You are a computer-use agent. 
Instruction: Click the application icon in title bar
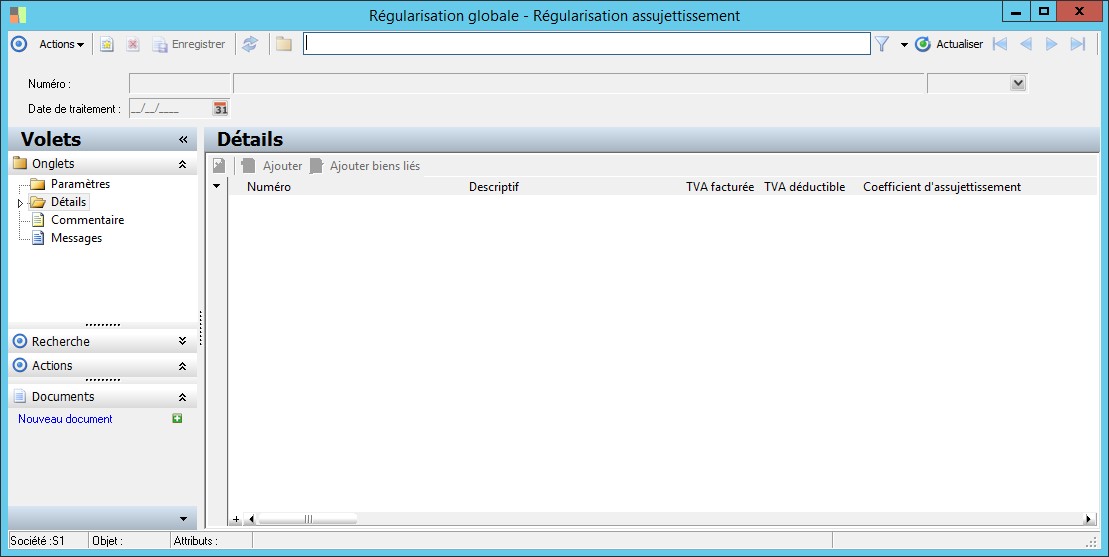click(x=18, y=15)
